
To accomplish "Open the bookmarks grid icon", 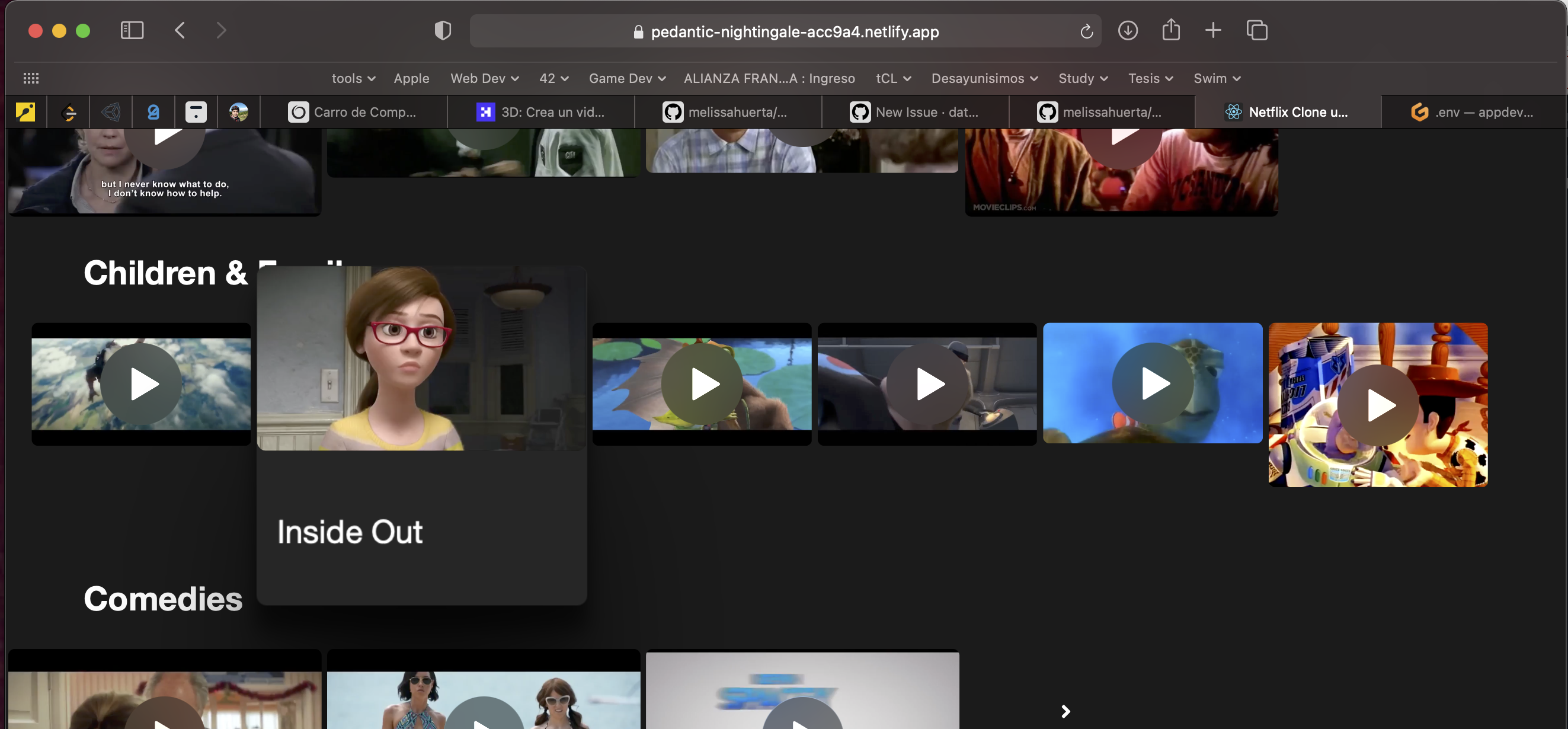I will pyautogui.click(x=31, y=78).
